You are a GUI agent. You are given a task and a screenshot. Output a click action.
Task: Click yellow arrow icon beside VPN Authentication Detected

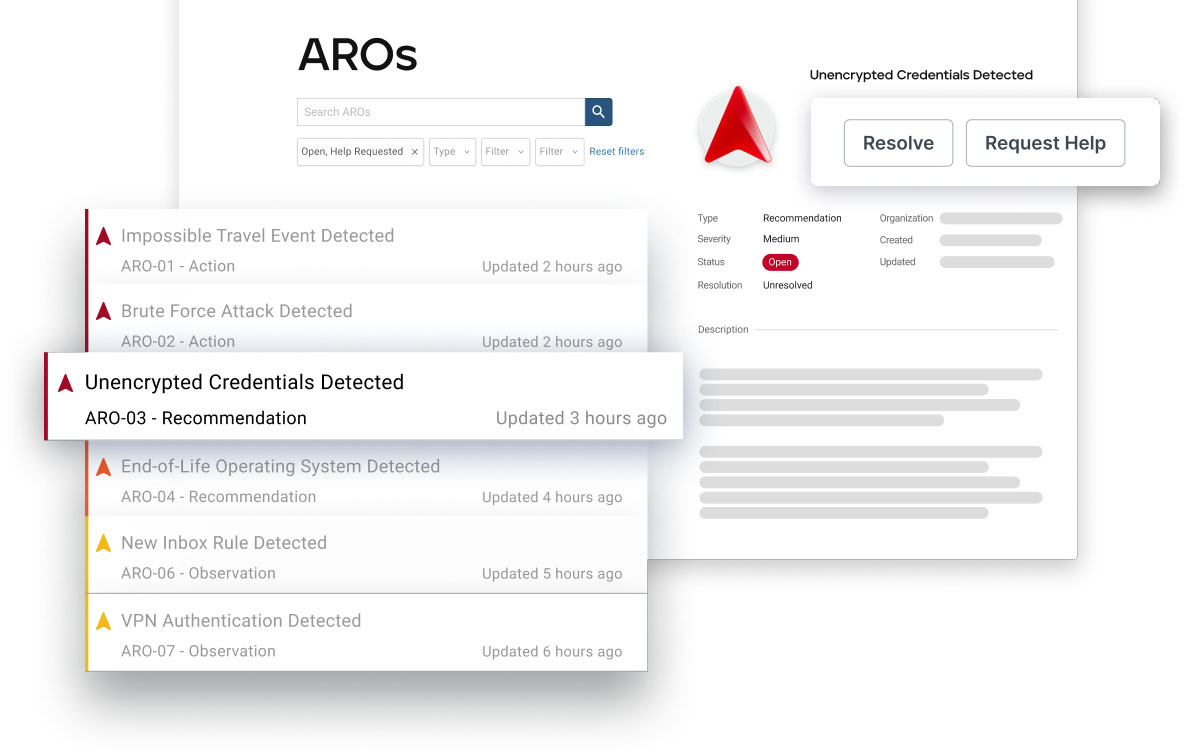103,622
